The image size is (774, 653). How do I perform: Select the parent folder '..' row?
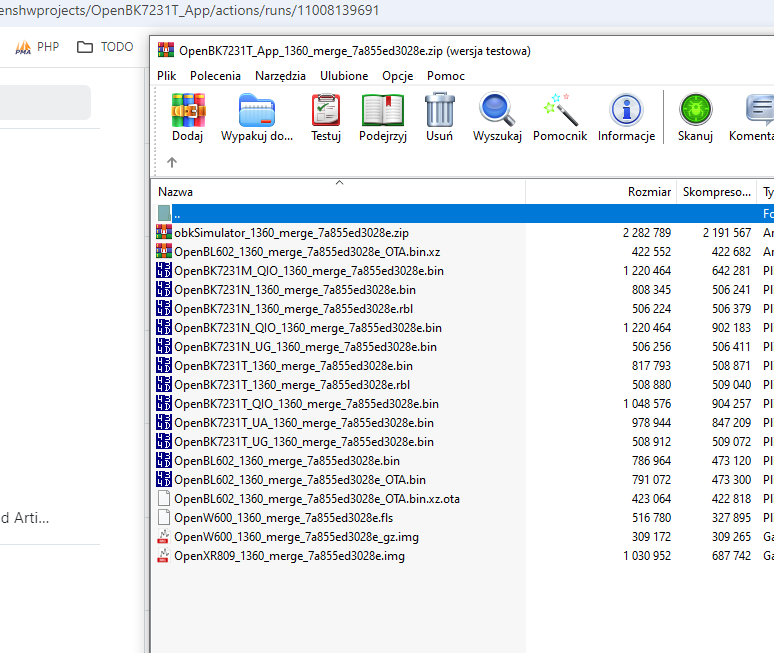464,214
